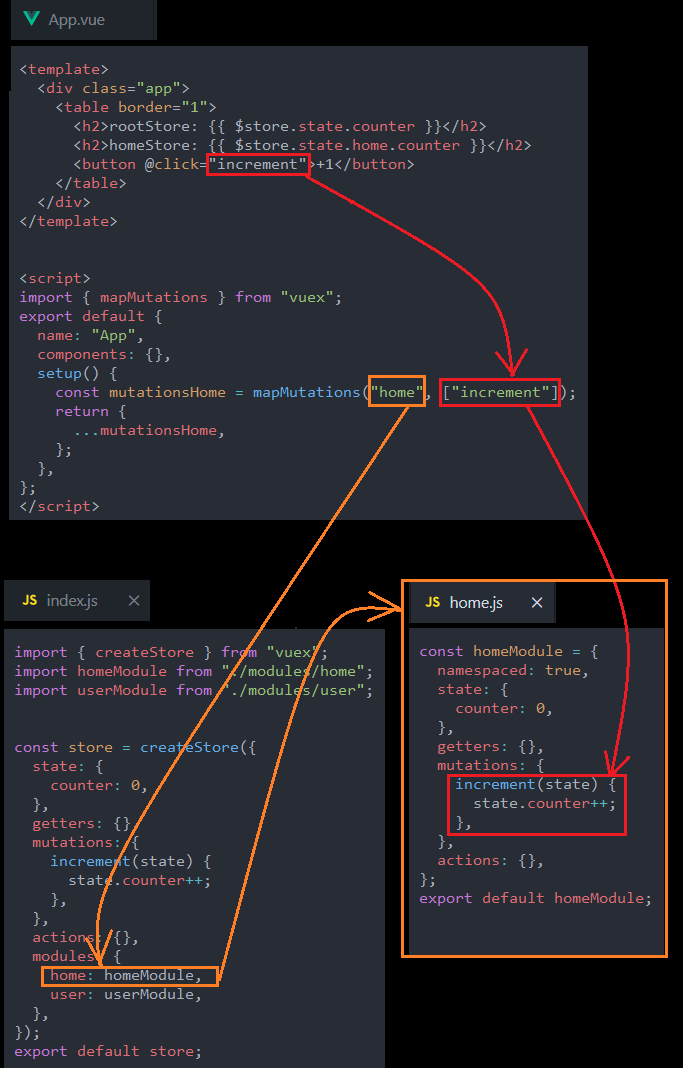Click 'state.counter++;' in index.js

point(140,880)
